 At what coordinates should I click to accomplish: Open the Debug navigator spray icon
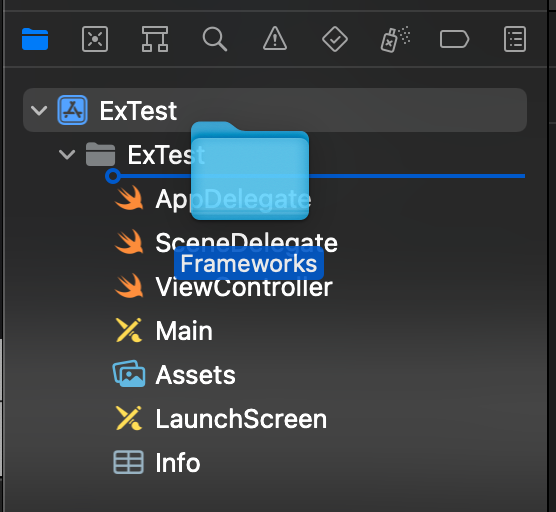click(395, 39)
